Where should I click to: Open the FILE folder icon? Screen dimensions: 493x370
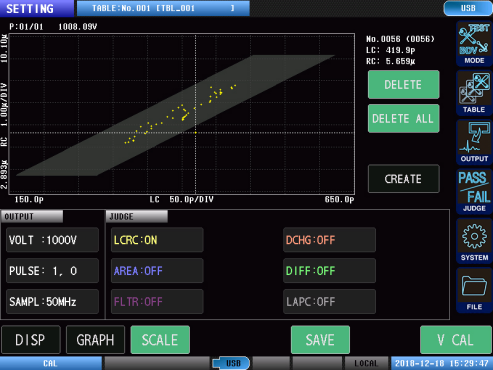(x=474, y=290)
